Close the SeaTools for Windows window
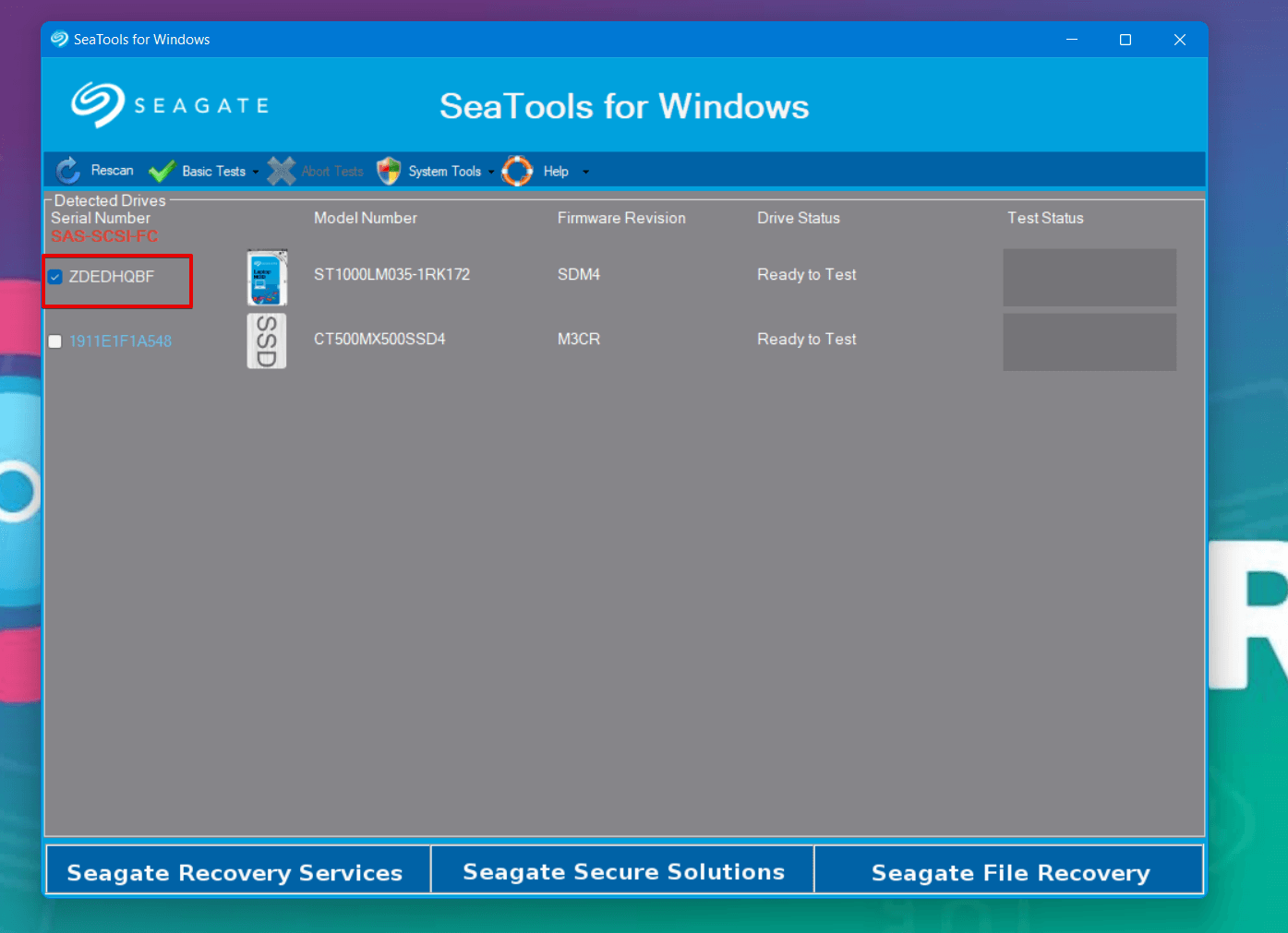The image size is (1288, 933). tap(1180, 40)
